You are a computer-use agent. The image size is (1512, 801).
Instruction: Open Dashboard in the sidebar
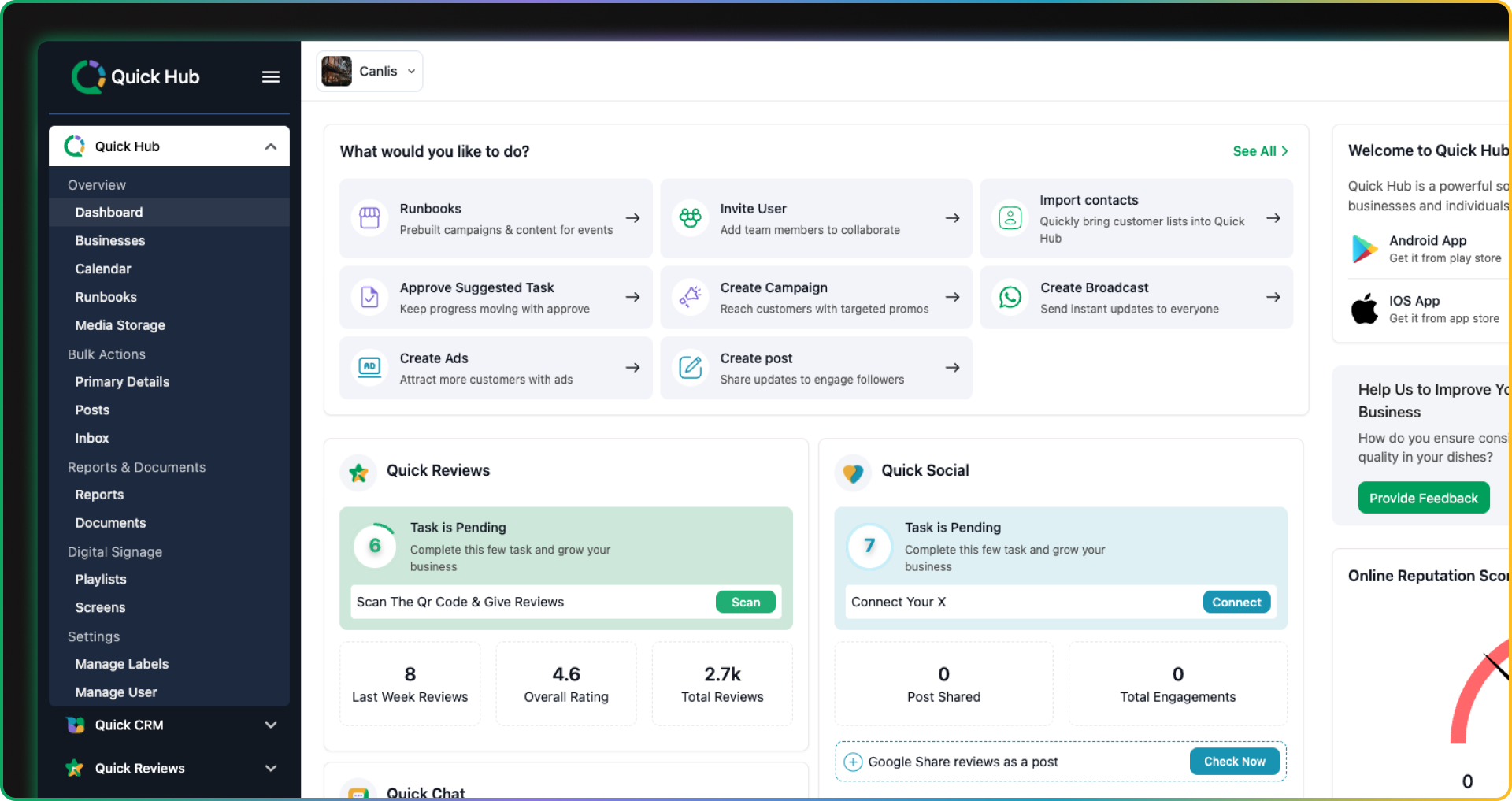[x=169, y=212]
